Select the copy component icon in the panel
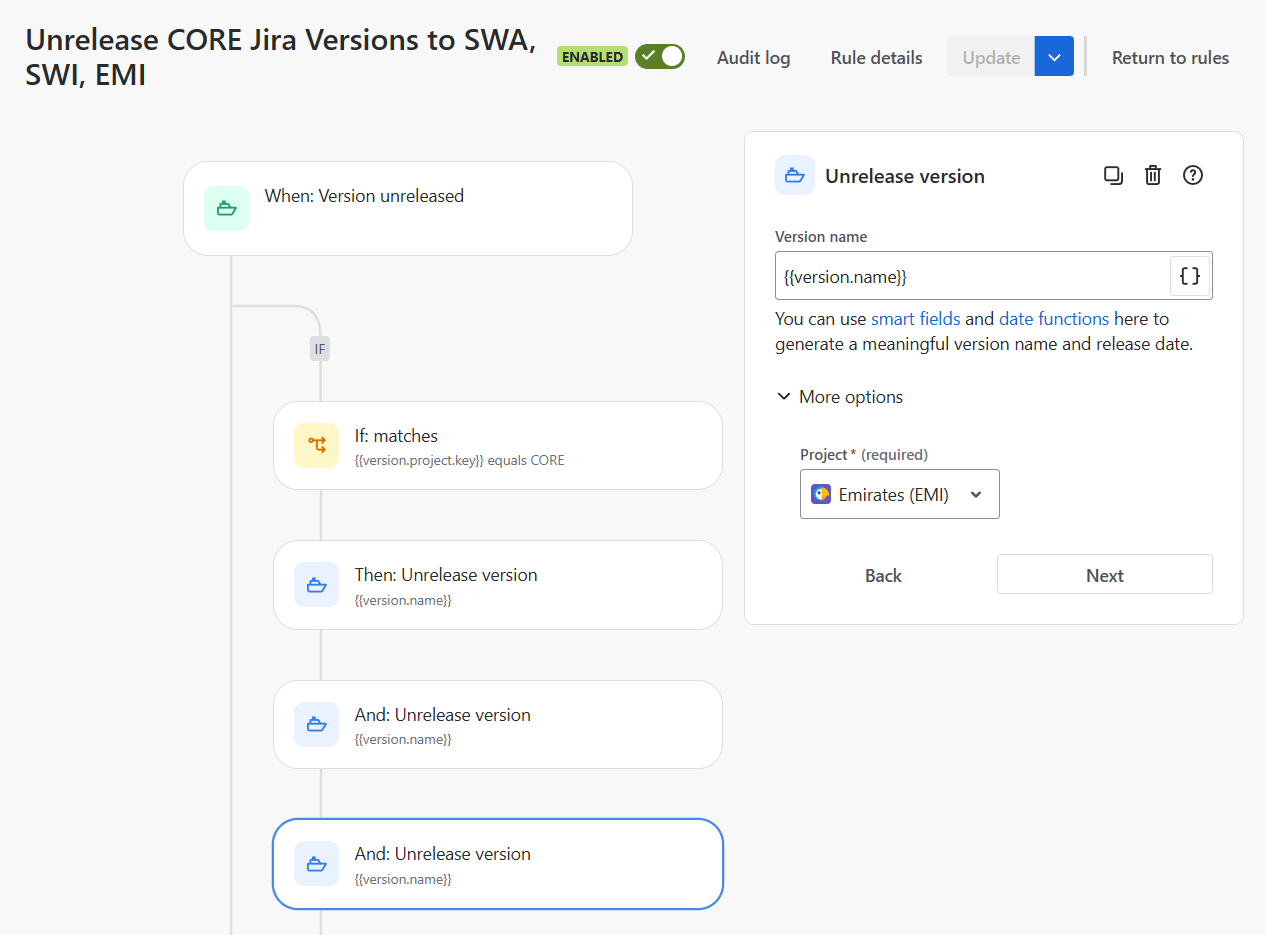The width and height of the screenshot is (1266, 935). pos(1113,174)
